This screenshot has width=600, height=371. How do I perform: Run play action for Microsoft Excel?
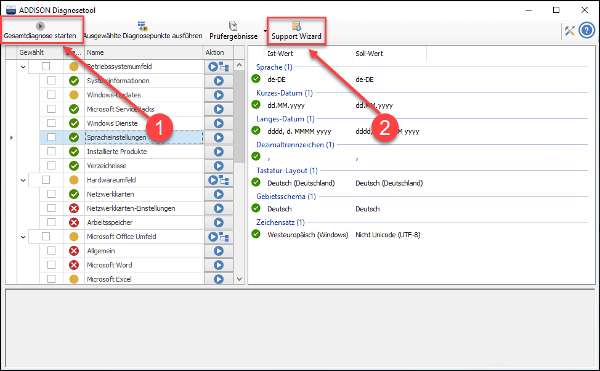[218, 279]
